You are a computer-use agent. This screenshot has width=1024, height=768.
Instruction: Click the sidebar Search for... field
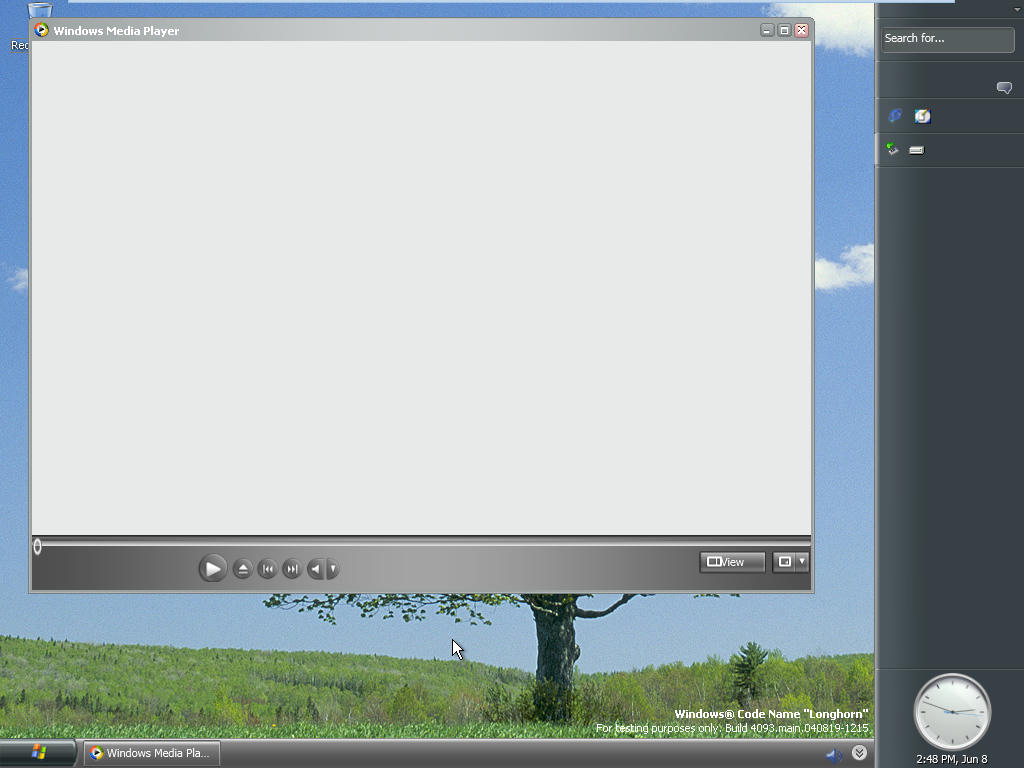tap(947, 39)
